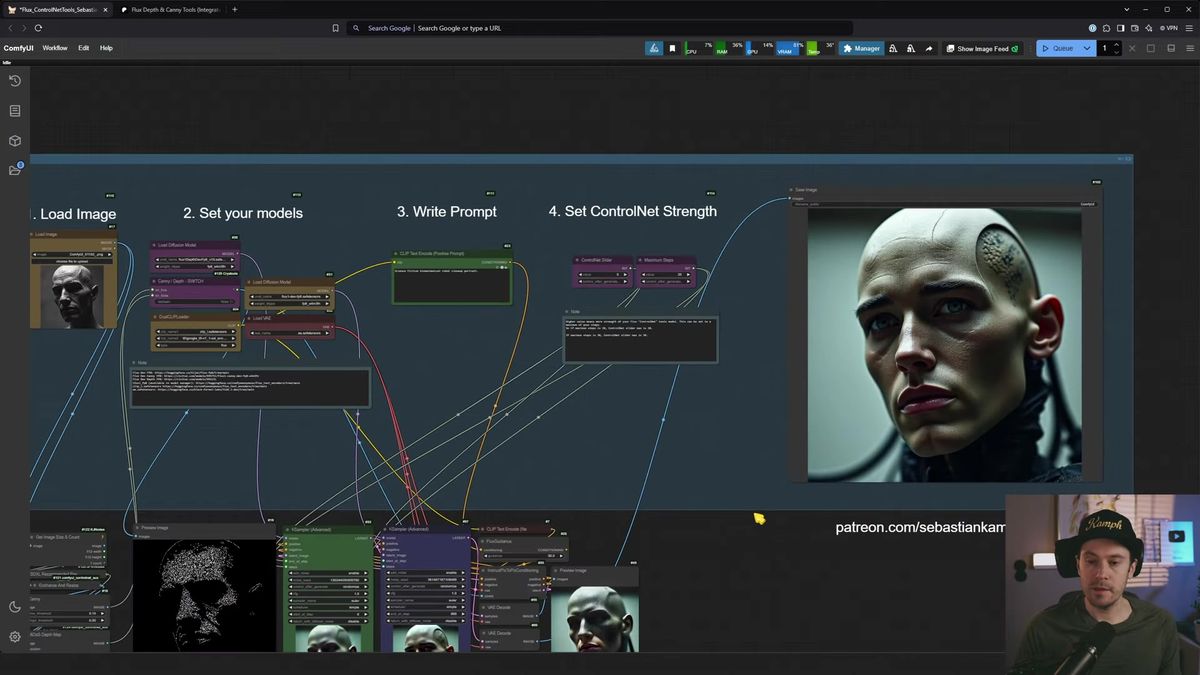Adjust the ControlNet Slider value widget
The width and height of the screenshot is (1200, 675).
tap(603, 274)
